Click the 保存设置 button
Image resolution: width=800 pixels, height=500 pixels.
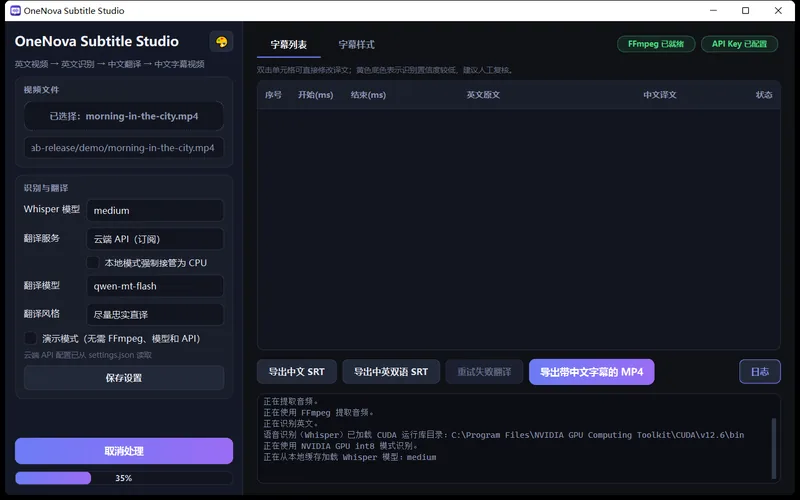124,378
